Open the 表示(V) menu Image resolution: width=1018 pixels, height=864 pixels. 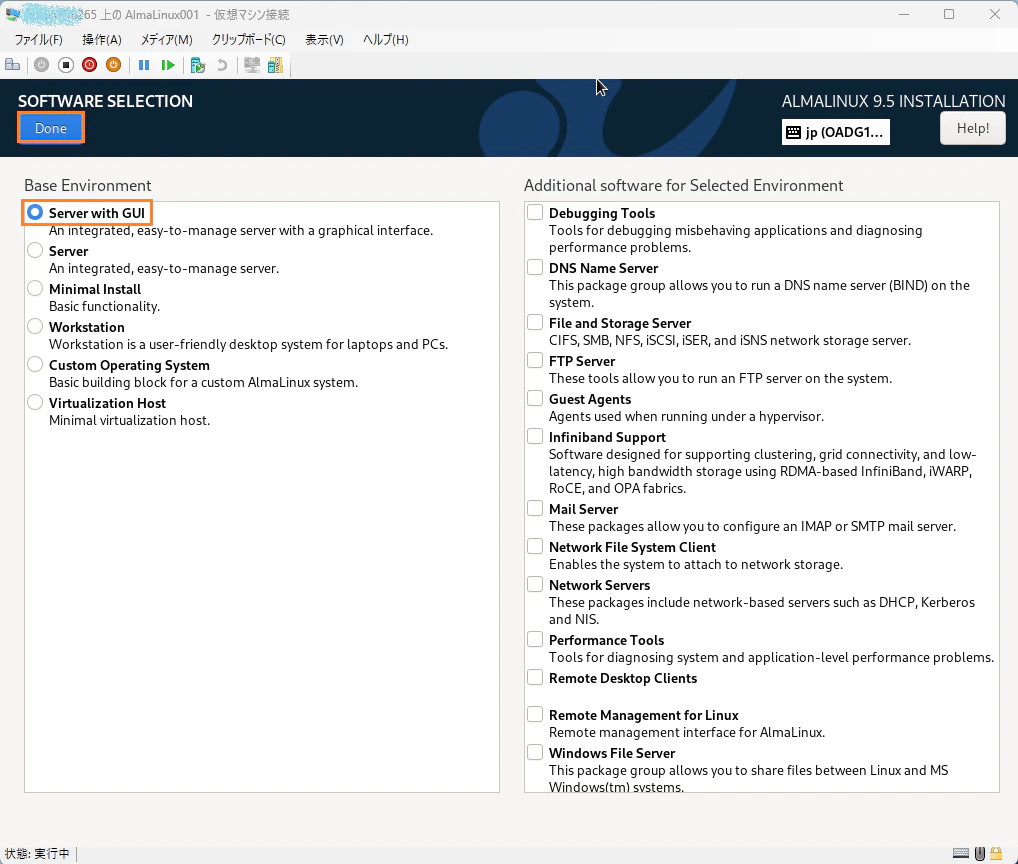pos(324,40)
